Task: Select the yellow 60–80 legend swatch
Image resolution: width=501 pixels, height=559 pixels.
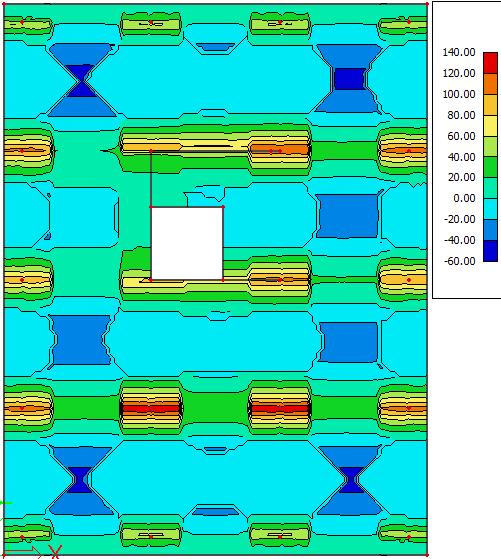Action: [490, 125]
